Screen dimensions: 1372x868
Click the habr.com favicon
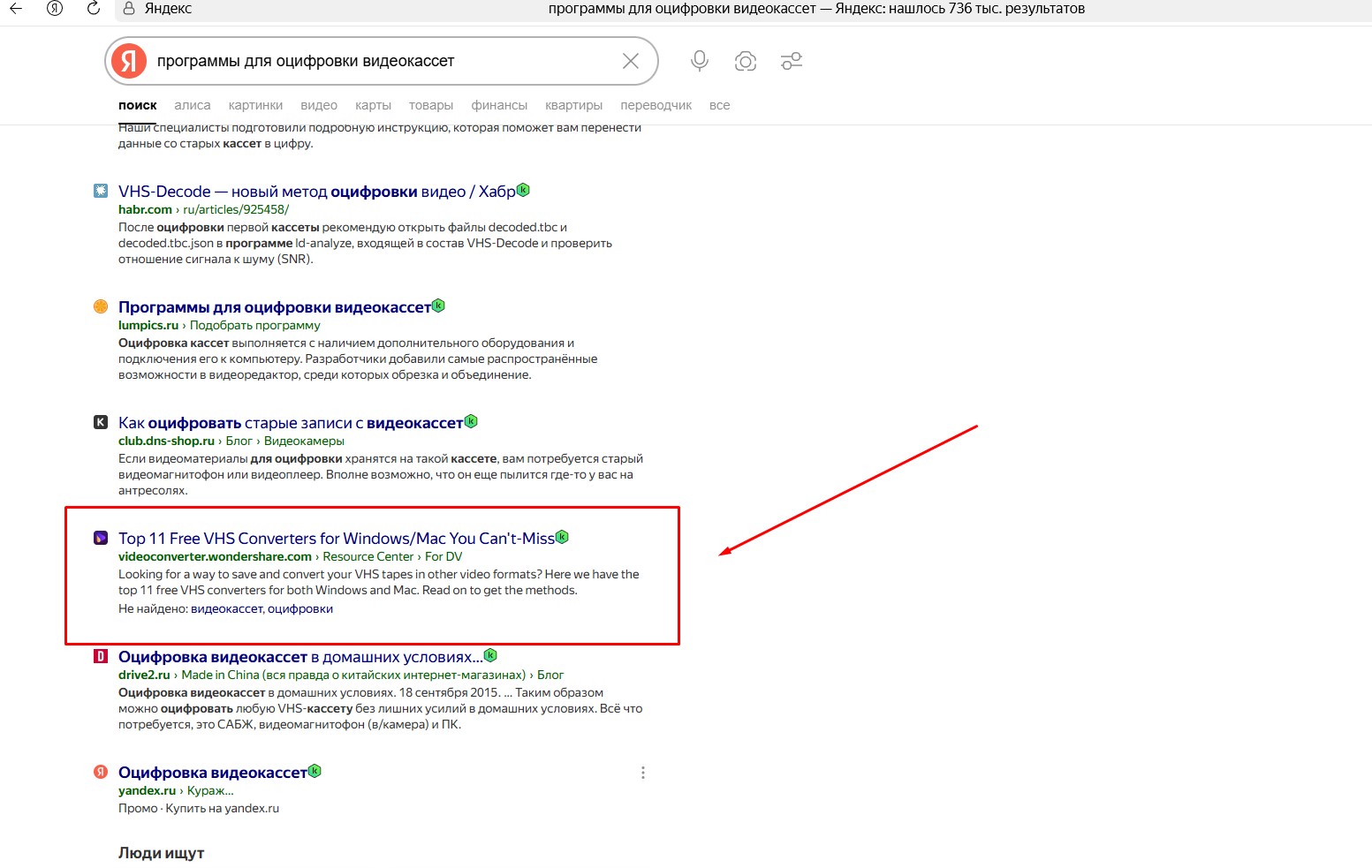101,191
